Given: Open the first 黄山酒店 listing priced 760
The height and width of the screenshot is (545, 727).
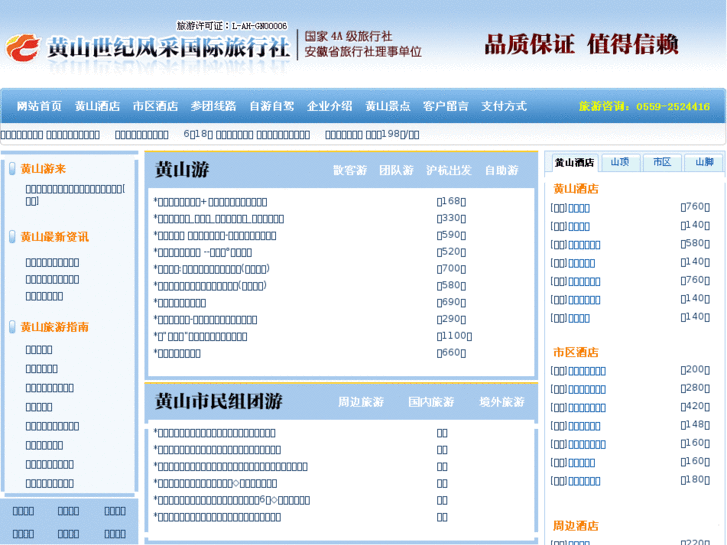Looking at the screenshot, I should (x=579, y=208).
